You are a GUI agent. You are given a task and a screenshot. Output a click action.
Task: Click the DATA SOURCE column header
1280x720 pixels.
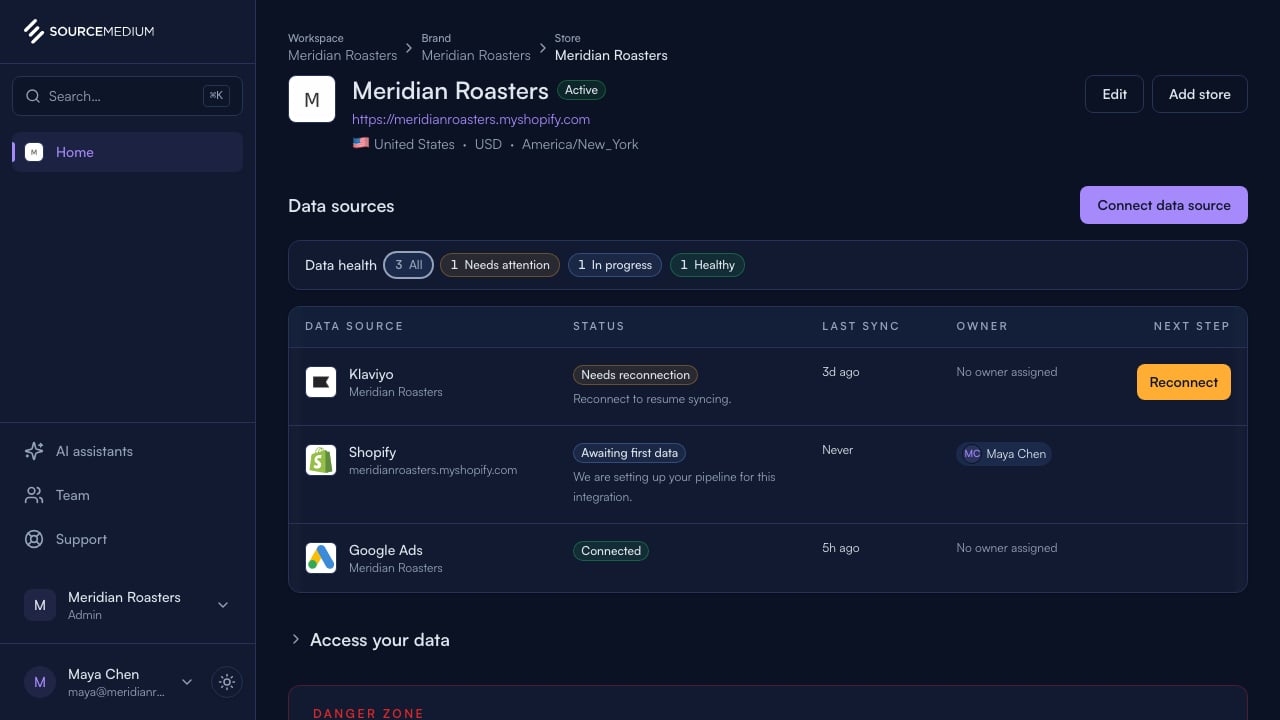pyautogui.click(x=354, y=326)
